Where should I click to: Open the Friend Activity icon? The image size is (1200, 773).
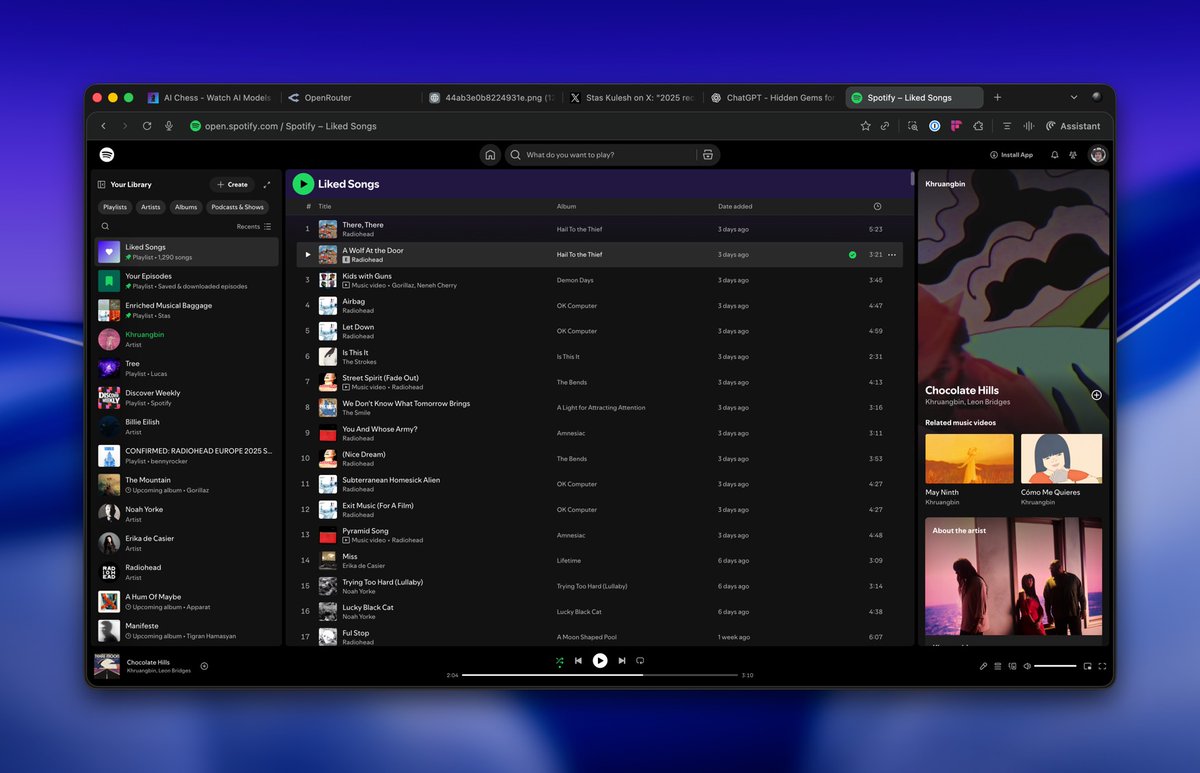(1073, 155)
